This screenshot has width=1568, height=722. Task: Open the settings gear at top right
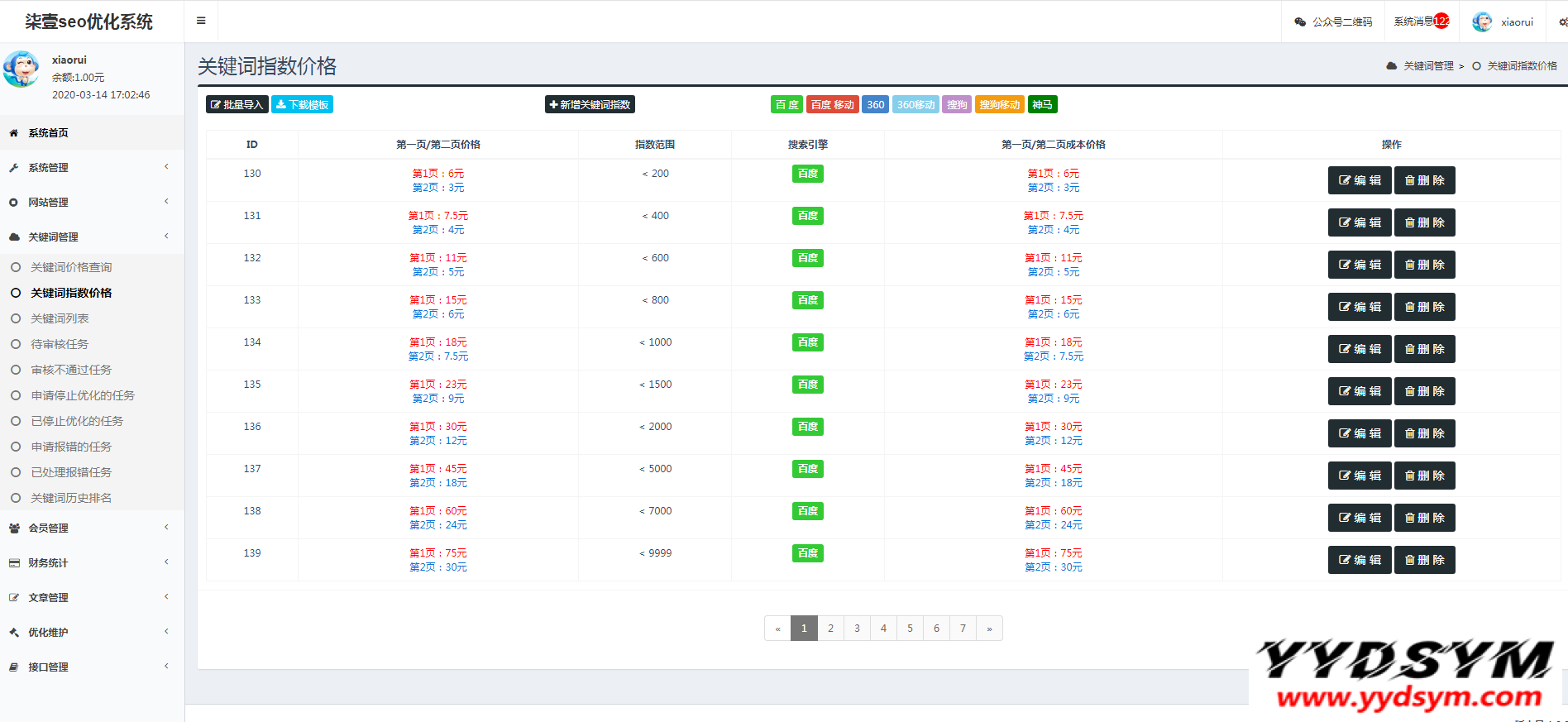[x=1562, y=22]
